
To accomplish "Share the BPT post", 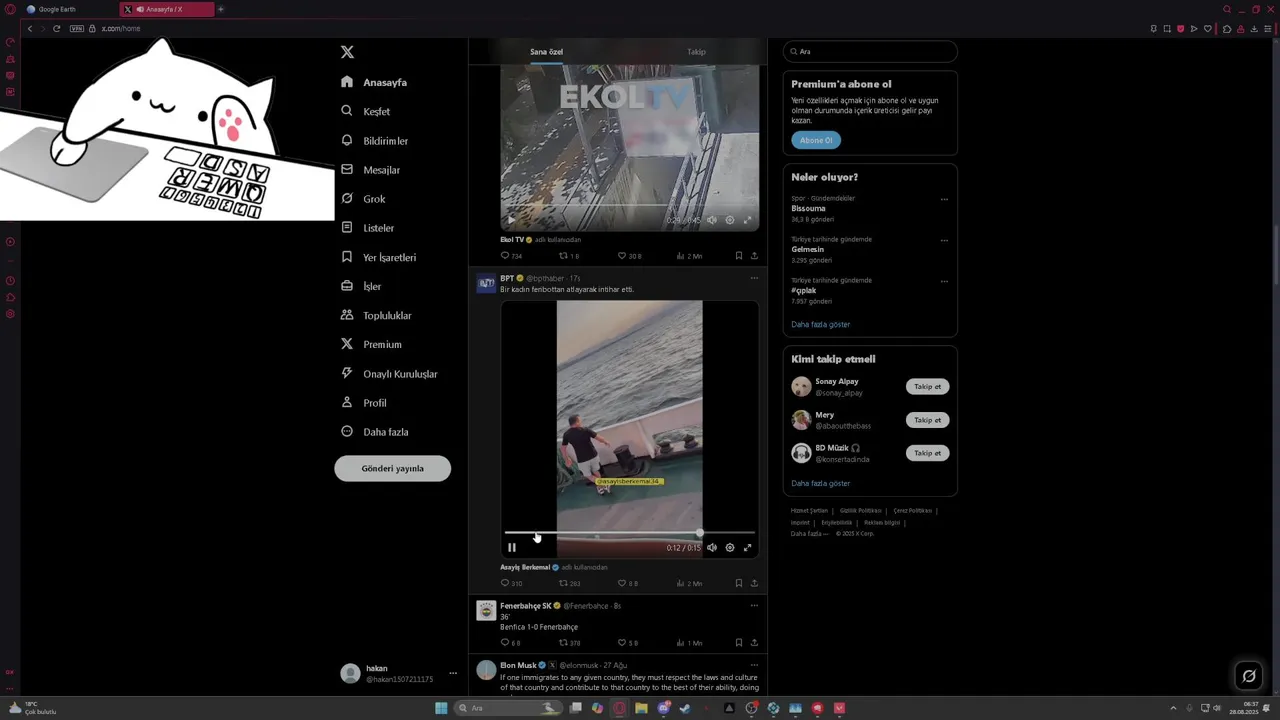I will (x=754, y=583).
